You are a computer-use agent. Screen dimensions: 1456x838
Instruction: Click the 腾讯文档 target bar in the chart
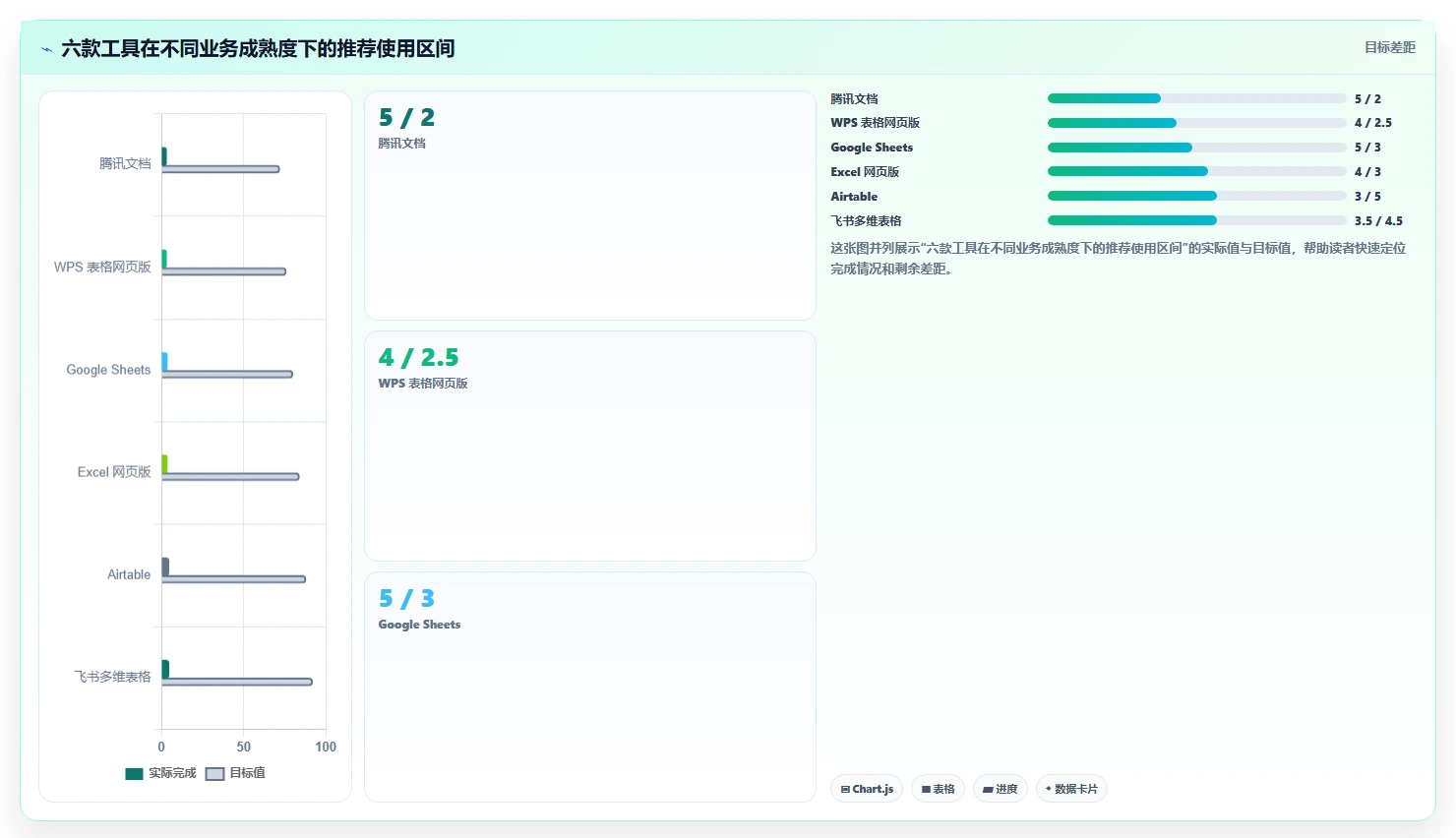(x=220, y=169)
